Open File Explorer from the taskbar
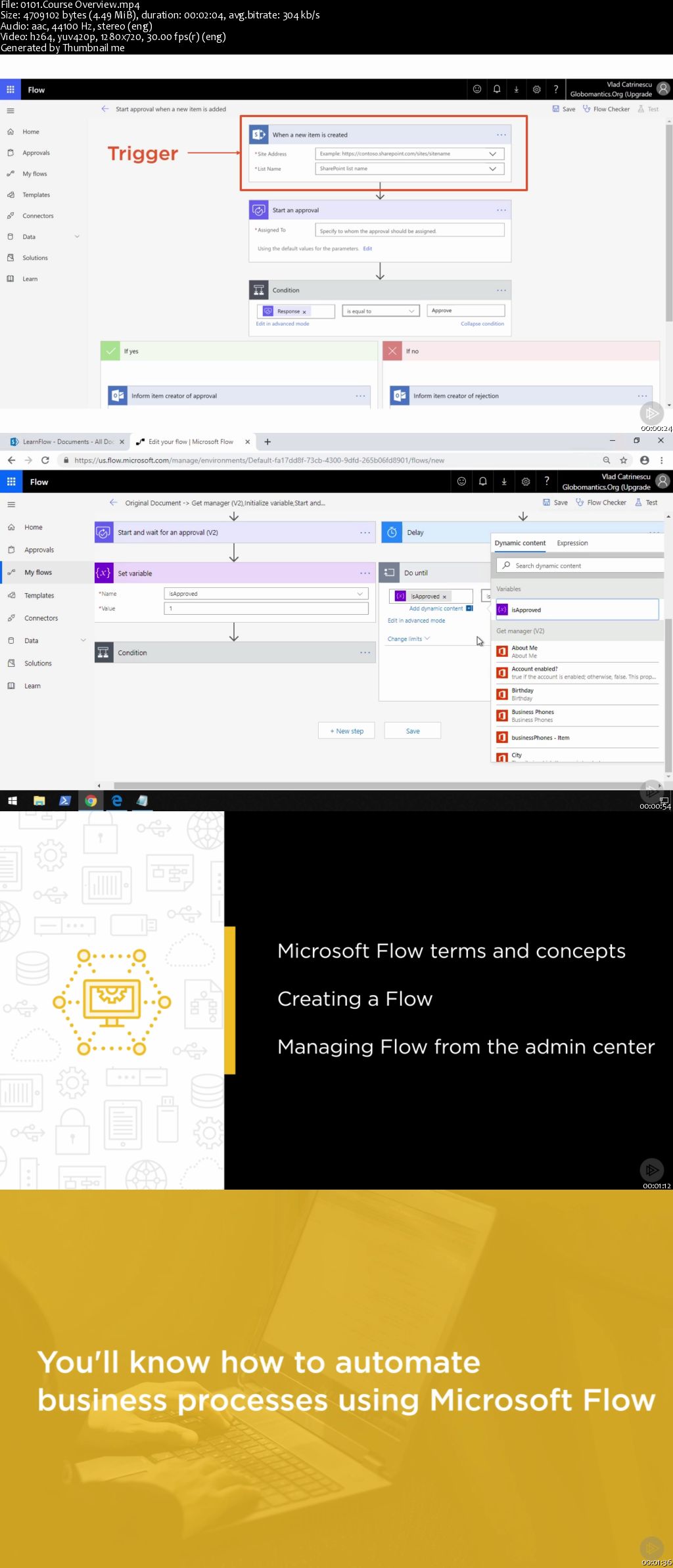673x1568 pixels. (39, 801)
